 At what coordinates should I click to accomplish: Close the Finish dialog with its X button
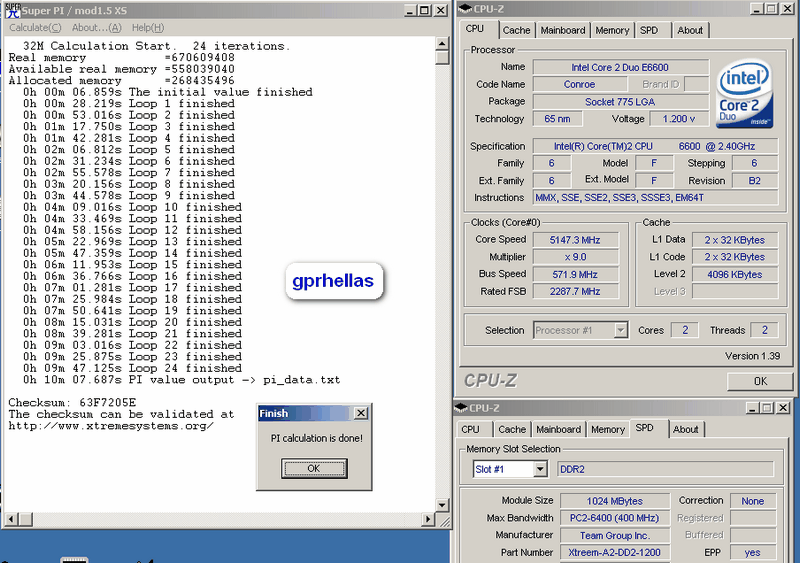(361, 413)
